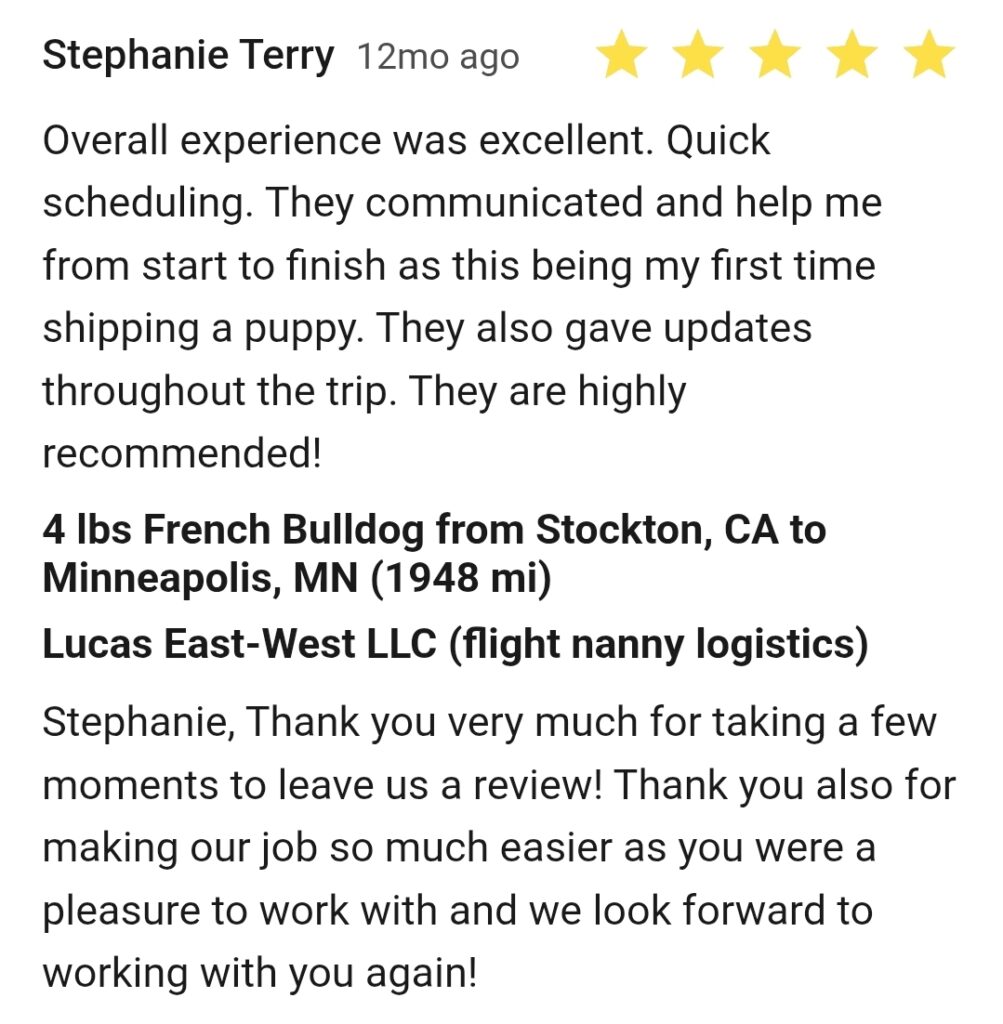This screenshot has height=1024, width=1003.
Task: Click 'moments to leave us a review!' line
Action: point(322,786)
